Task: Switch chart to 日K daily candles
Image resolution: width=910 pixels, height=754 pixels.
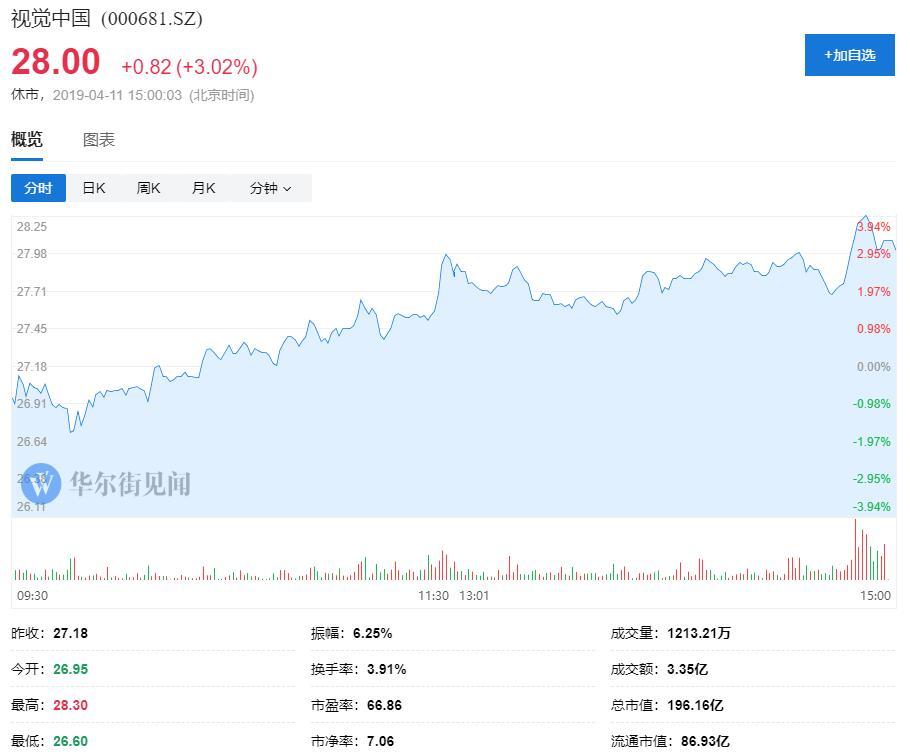Action: point(93,188)
